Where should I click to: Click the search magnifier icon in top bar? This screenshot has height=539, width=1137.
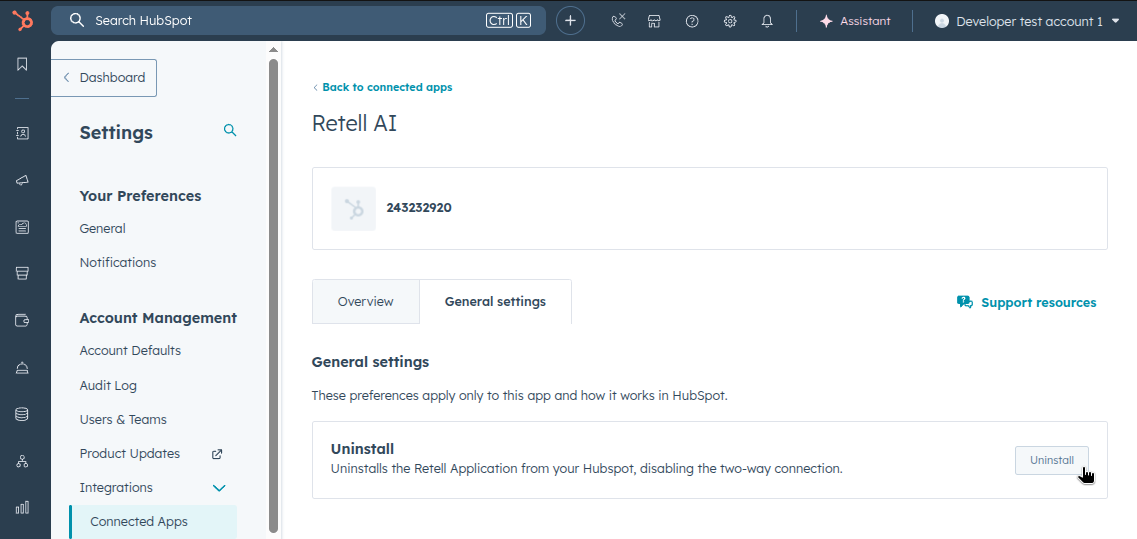tap(77, 20)
